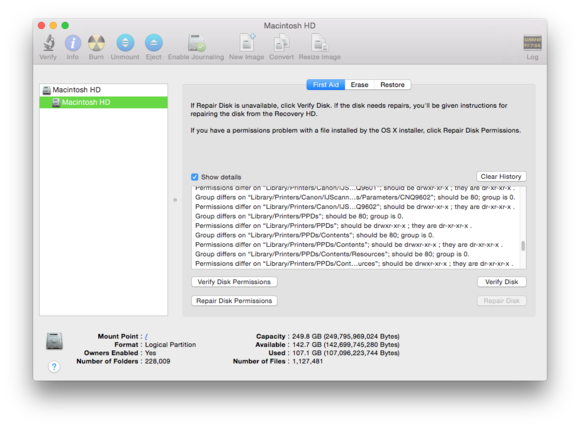
Task: Create a New Image from toolbar
Action: [x=247, y=43]
